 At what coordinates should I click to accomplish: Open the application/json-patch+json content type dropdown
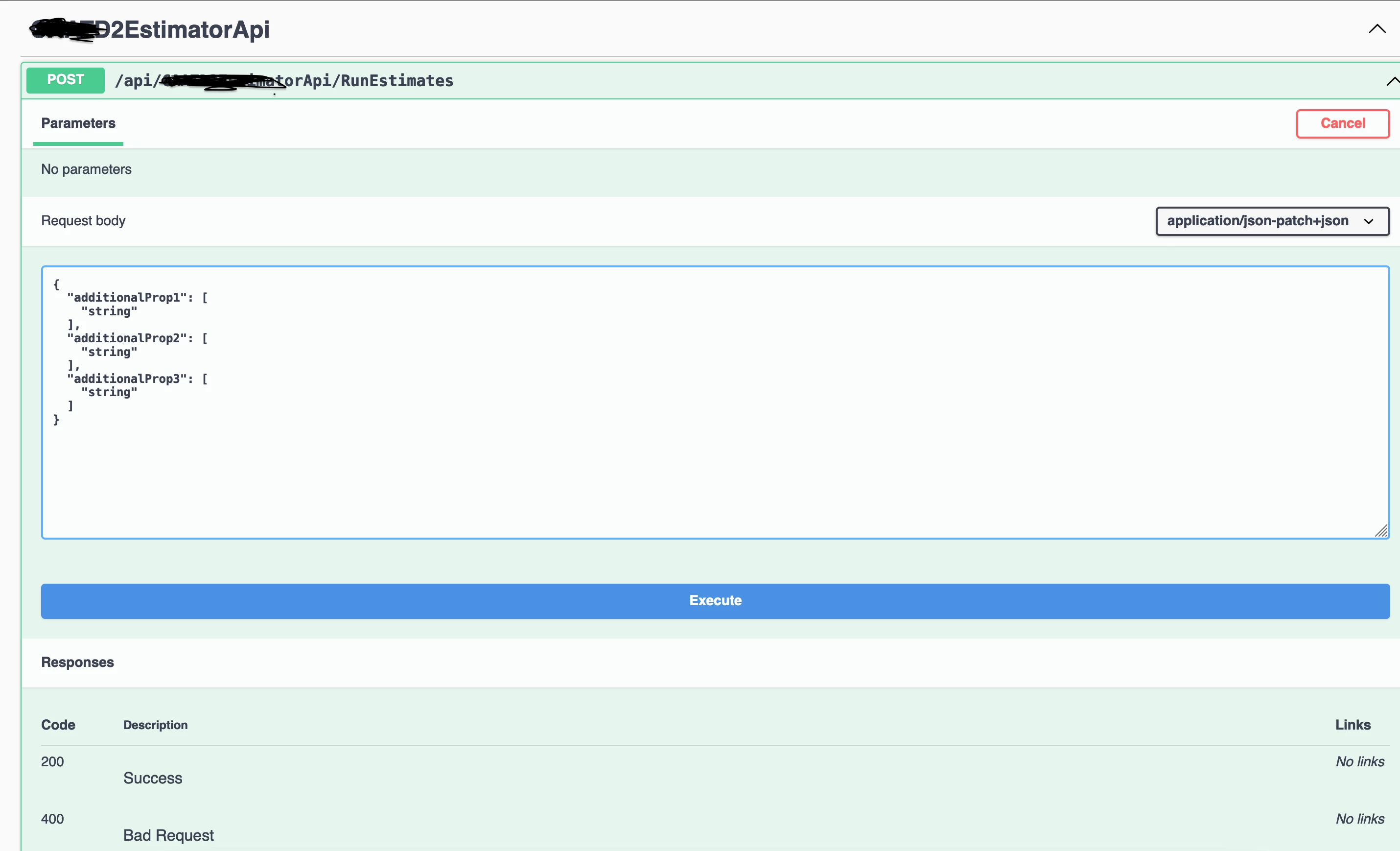[x=1272, y=221]
